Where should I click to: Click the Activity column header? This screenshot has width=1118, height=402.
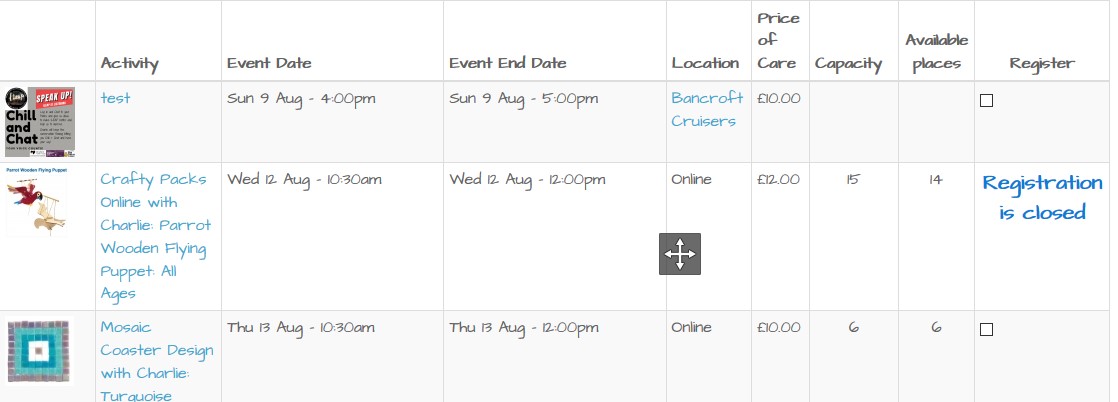129,63
